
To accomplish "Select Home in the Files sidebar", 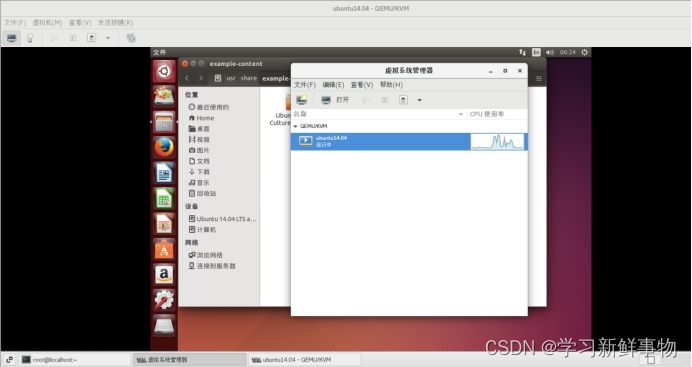I will click(x=202, y=118).
